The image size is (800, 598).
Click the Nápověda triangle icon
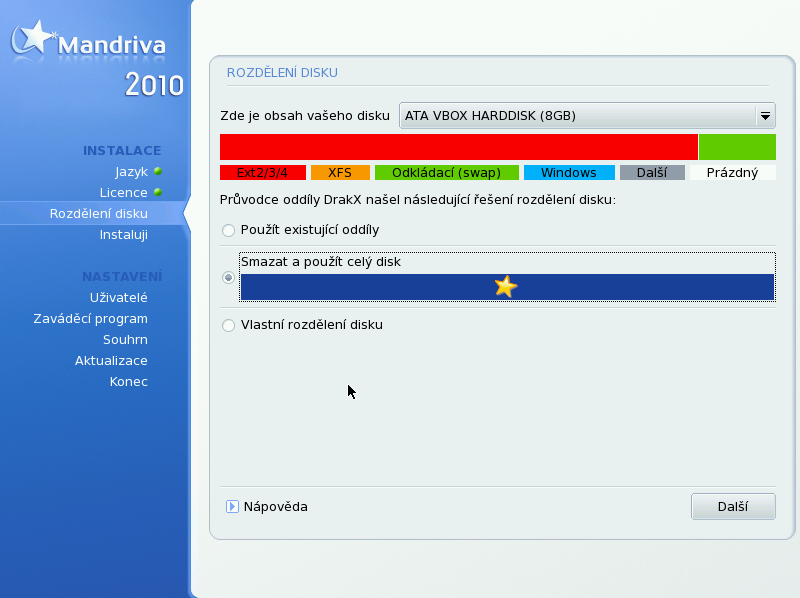232,506
